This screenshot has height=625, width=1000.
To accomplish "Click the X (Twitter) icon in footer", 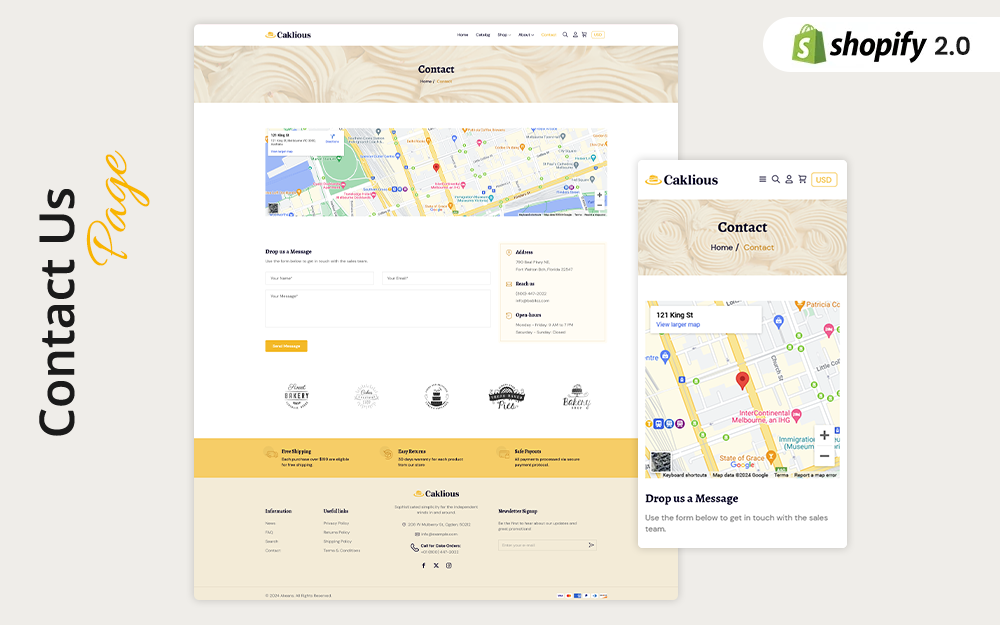I will point(436,565).
